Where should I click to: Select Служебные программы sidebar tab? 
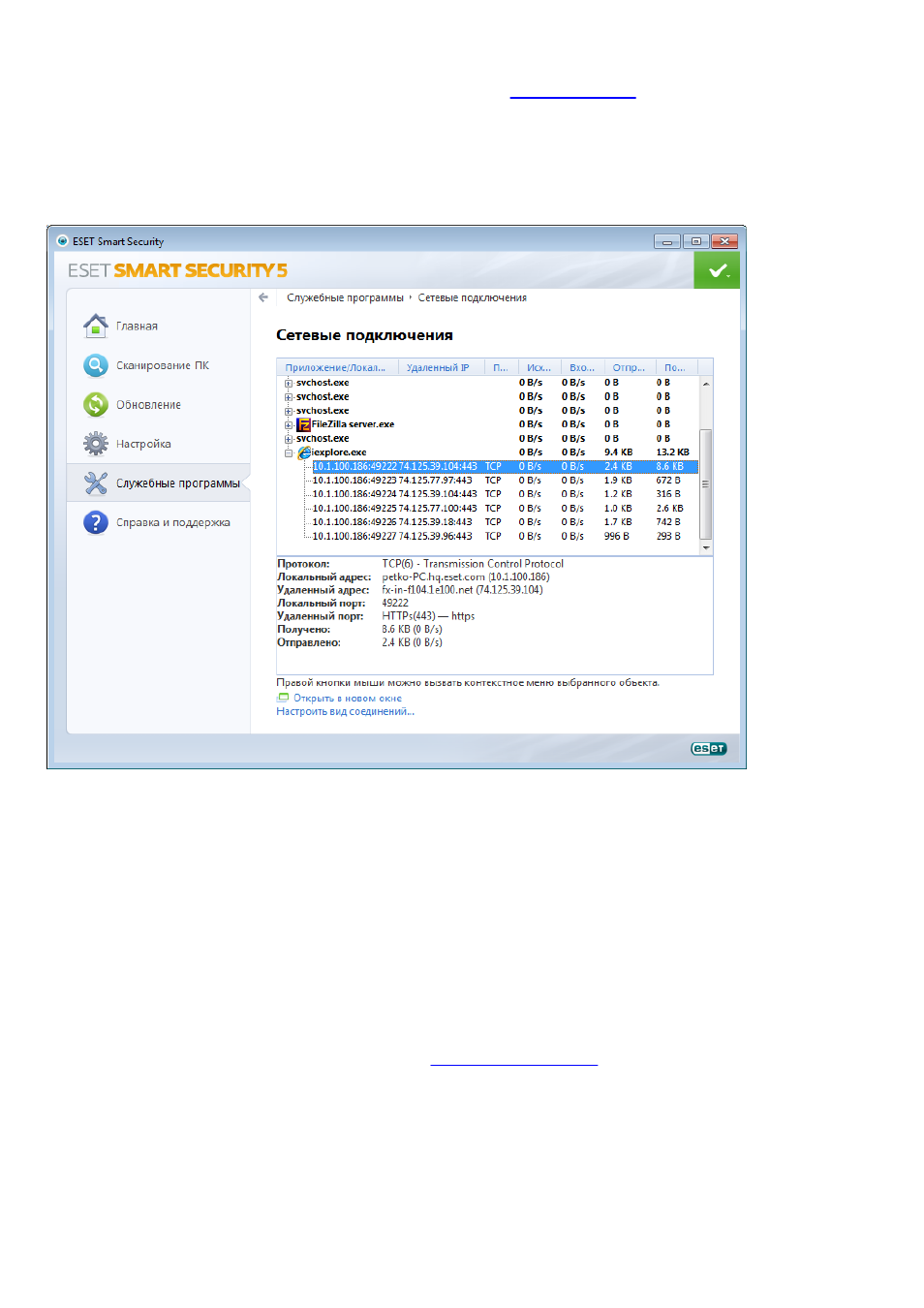pos(159,483)
